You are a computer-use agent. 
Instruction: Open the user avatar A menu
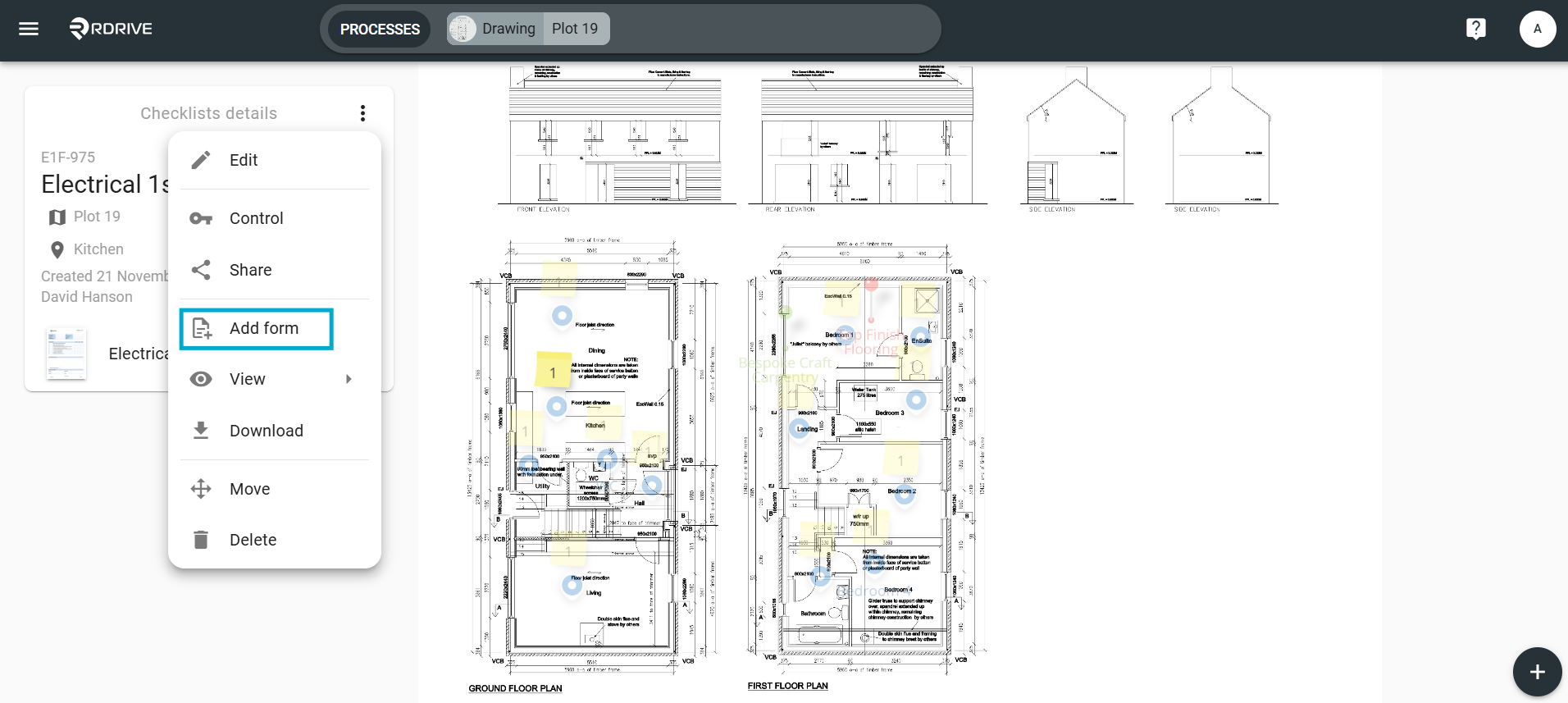coord(1537,29)
